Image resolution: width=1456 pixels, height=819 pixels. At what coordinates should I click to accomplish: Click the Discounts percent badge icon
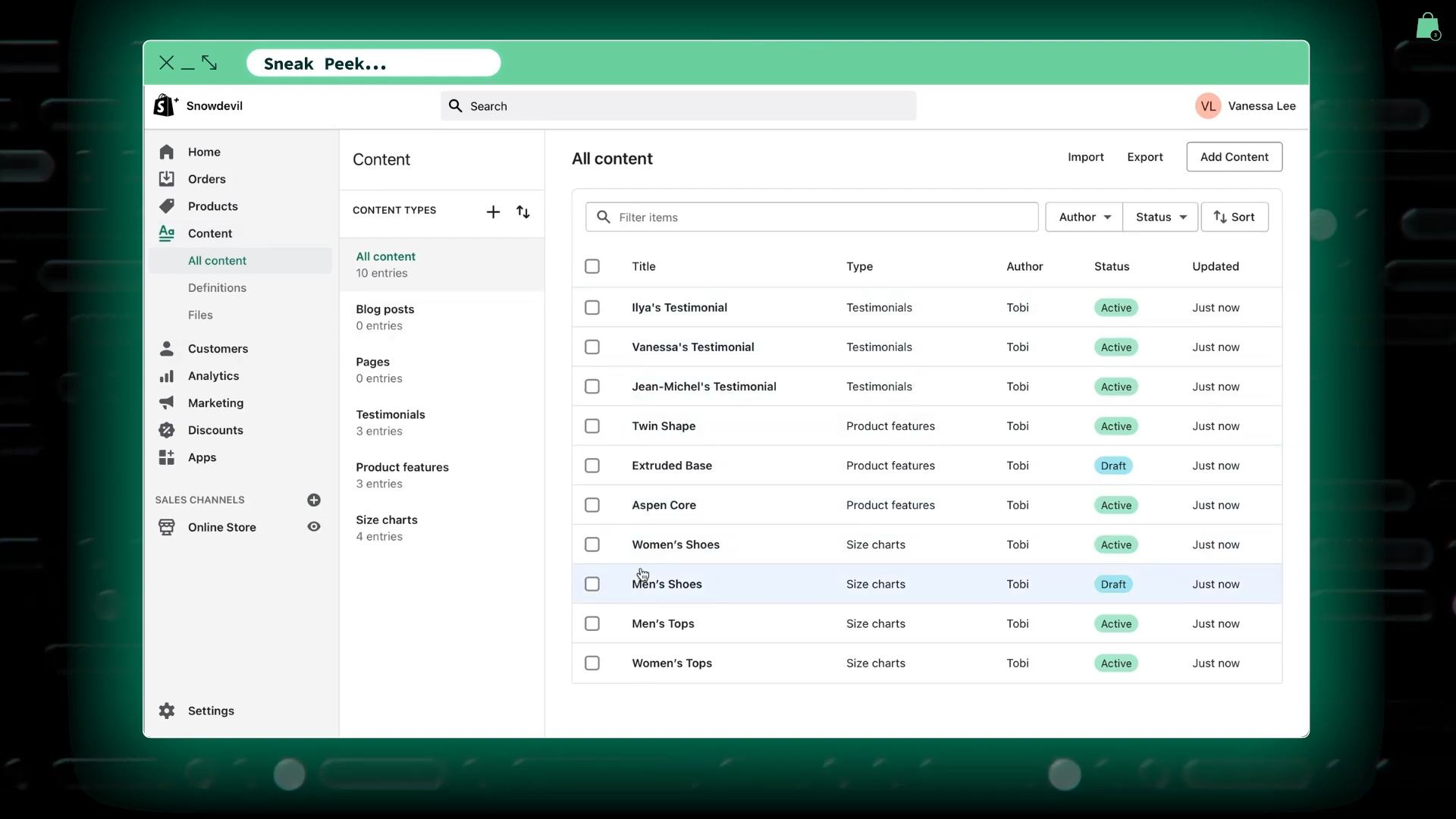point(167,430)
